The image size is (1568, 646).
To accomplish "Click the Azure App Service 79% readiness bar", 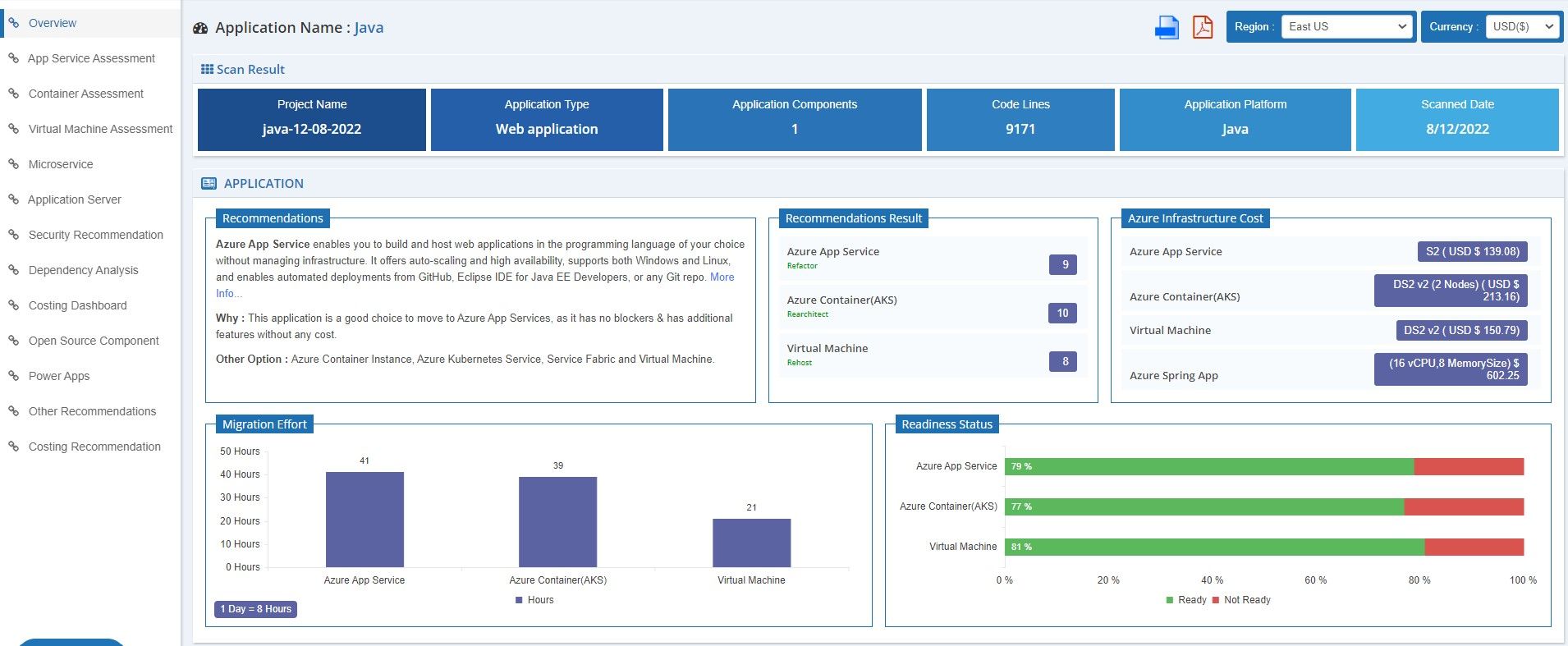I will pos(1209,466).
